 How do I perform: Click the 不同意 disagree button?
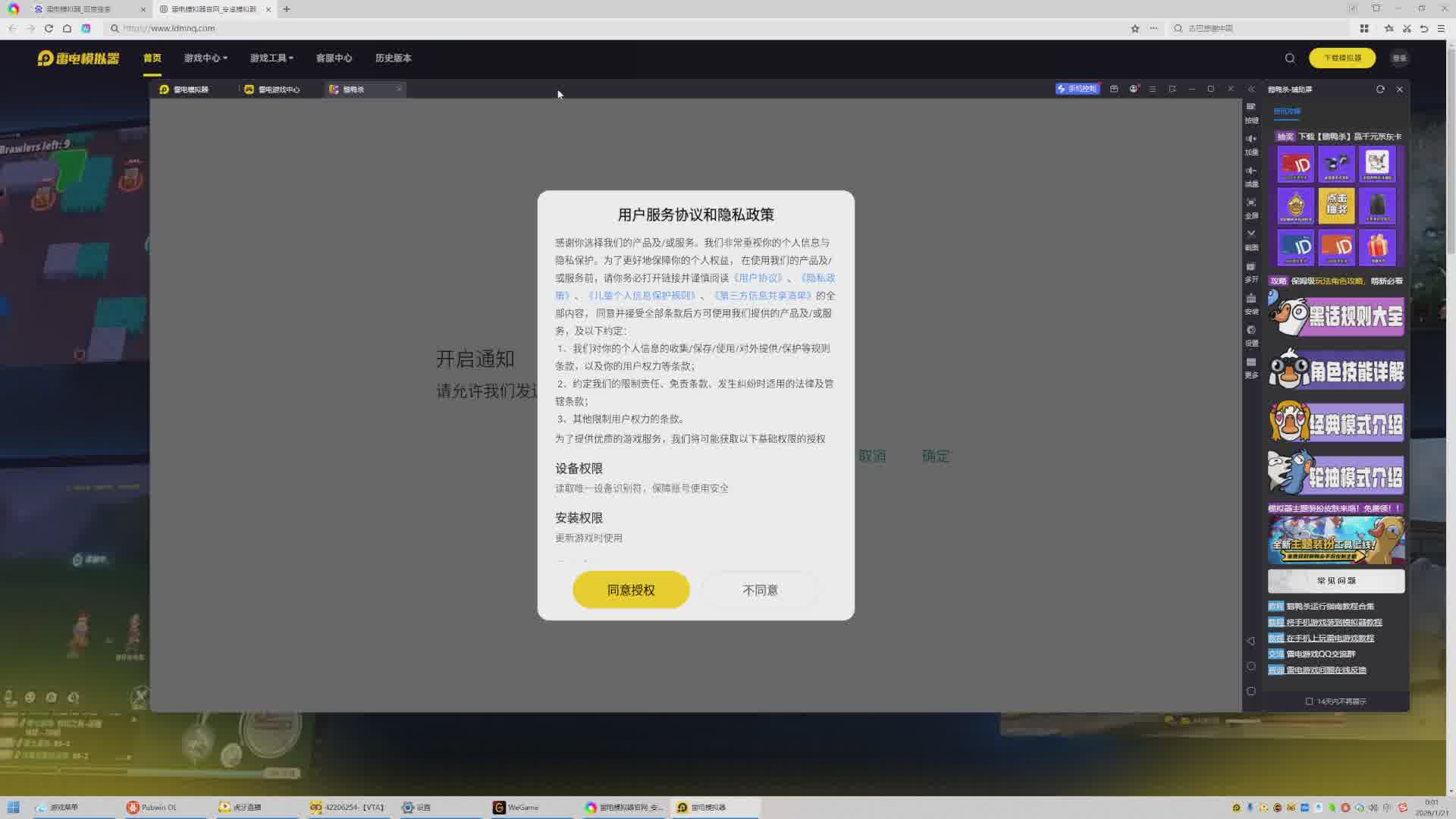[760, 590]
